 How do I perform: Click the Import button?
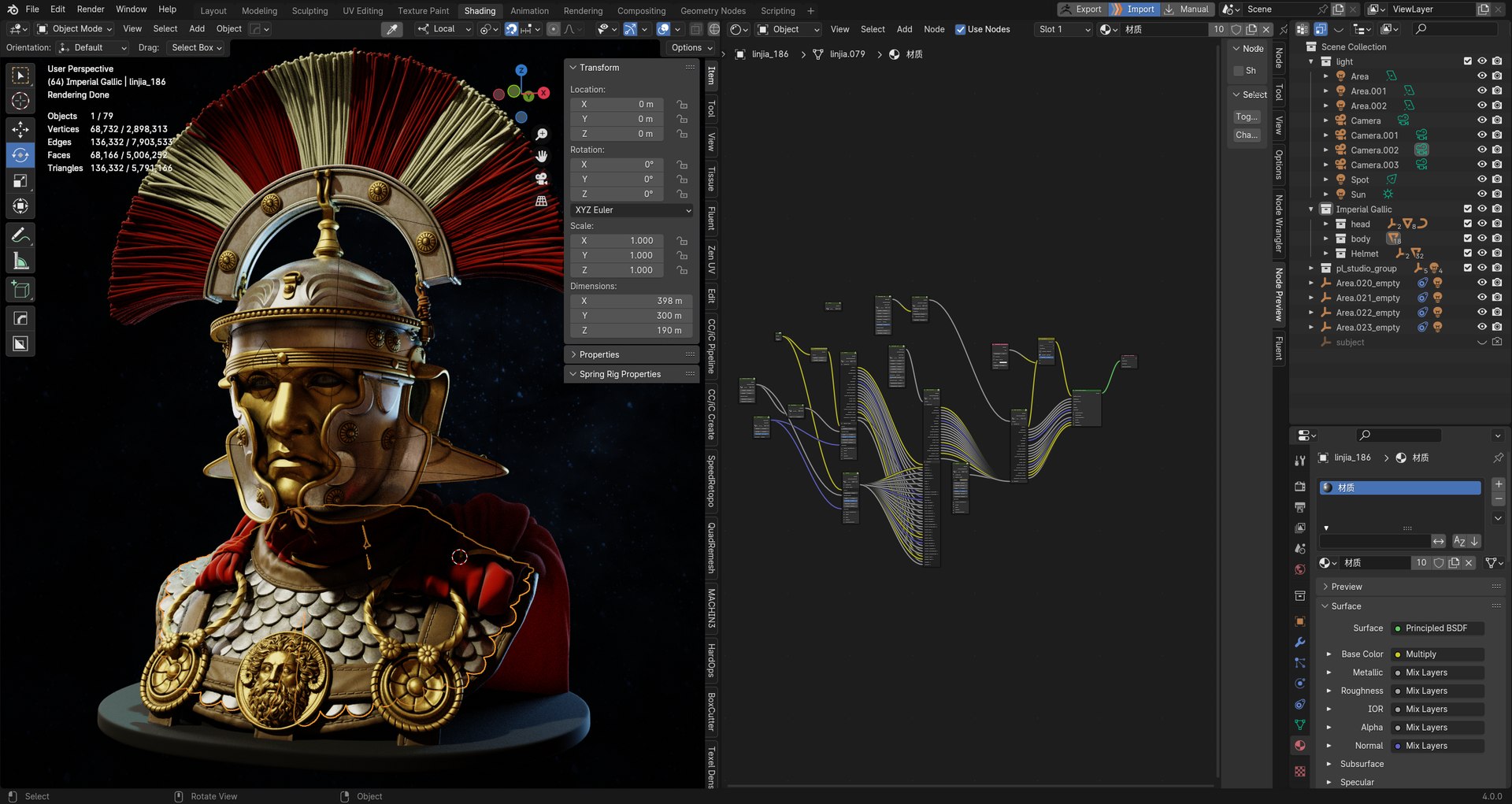click(x=1134, y=9)
